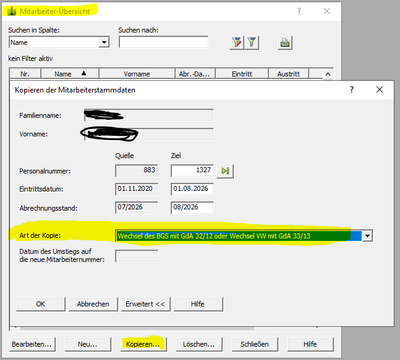Image resolution: width=400 pixels, height=360 pixels.
Task: Click the 'Datum des Umstiegs' date field
Action: click(x=137, y=256)
